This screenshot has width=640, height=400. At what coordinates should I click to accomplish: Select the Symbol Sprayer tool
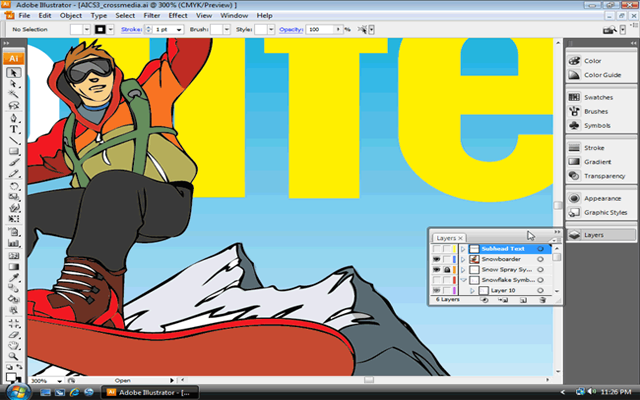point(13,232)
